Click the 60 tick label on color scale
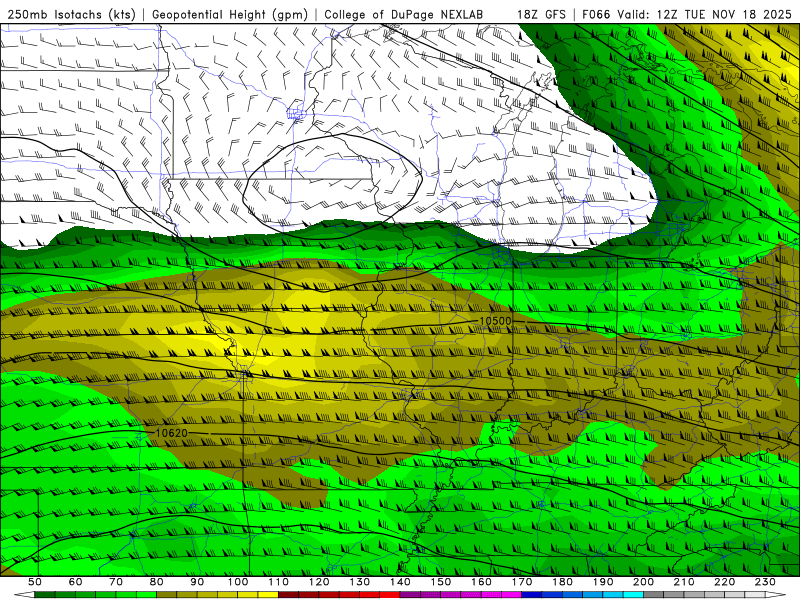Screen dimensions: 800x600 point(76,582)
